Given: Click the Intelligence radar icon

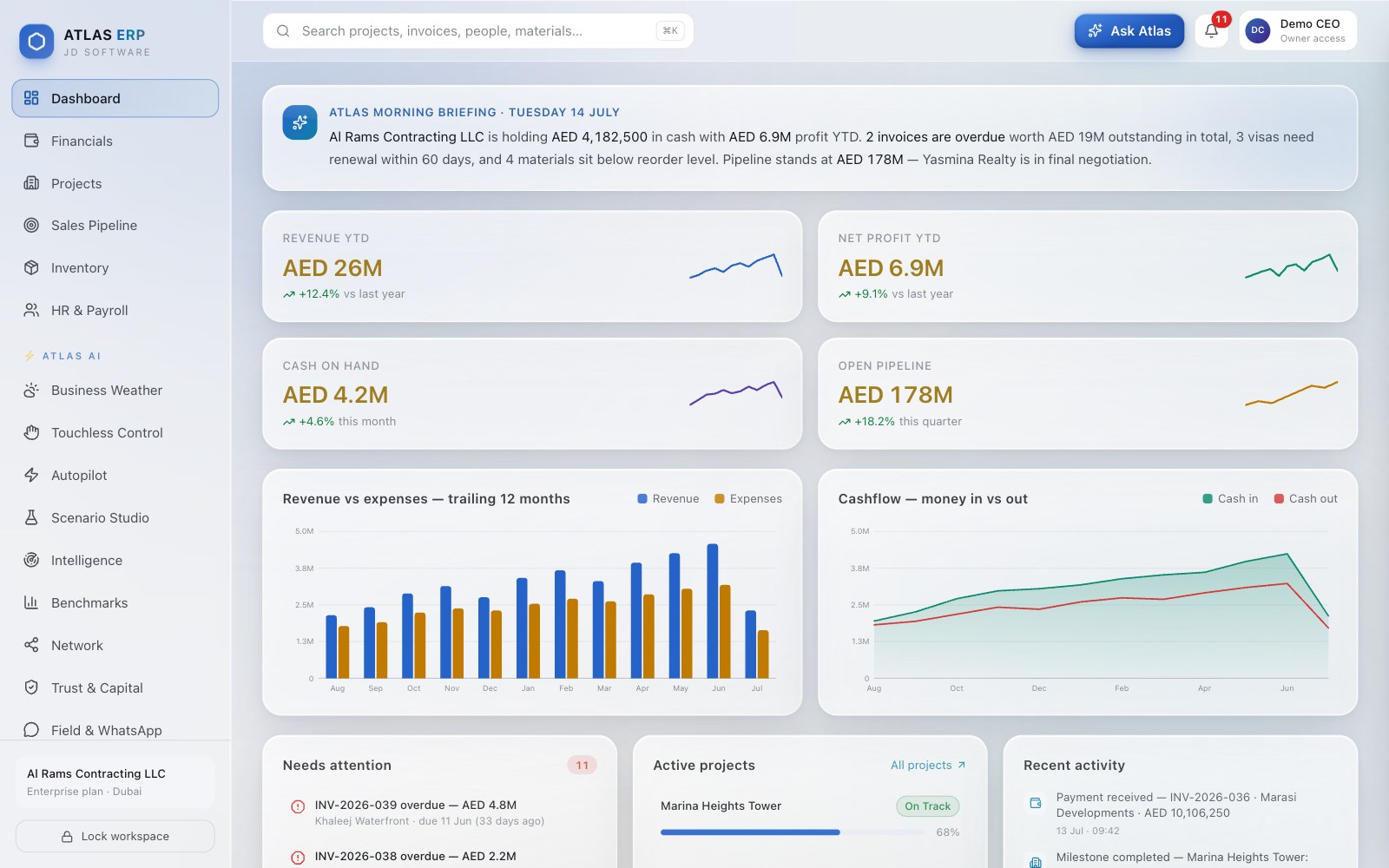Looking at the screenshot, I should coord(31,560).
